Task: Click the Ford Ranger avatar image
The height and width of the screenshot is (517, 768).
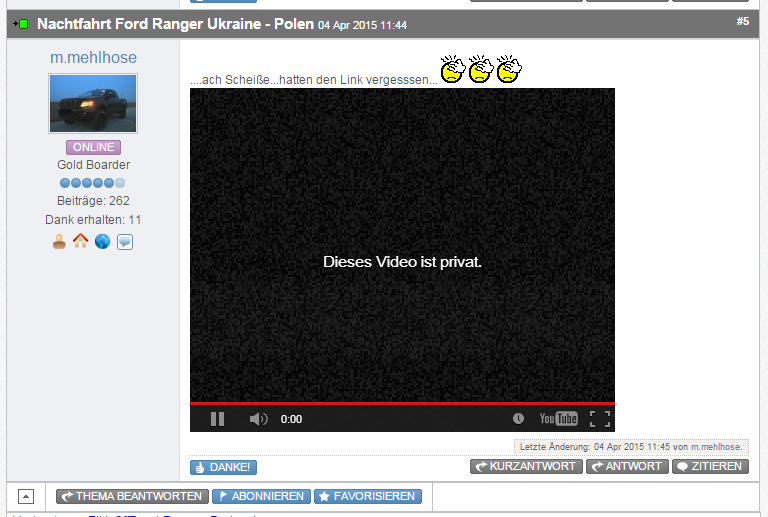Action: pyautogui.click(x=93, y=103)
